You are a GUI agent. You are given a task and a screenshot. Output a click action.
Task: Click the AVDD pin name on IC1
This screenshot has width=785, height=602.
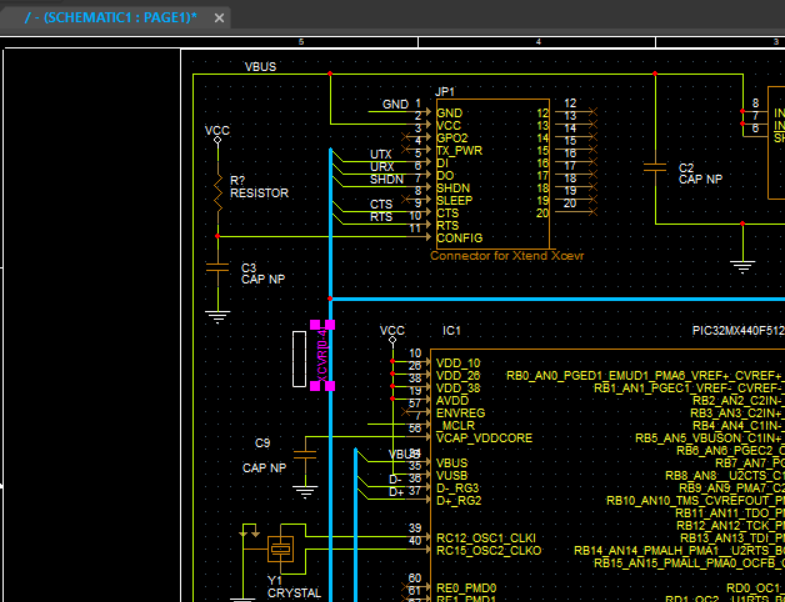453,401
